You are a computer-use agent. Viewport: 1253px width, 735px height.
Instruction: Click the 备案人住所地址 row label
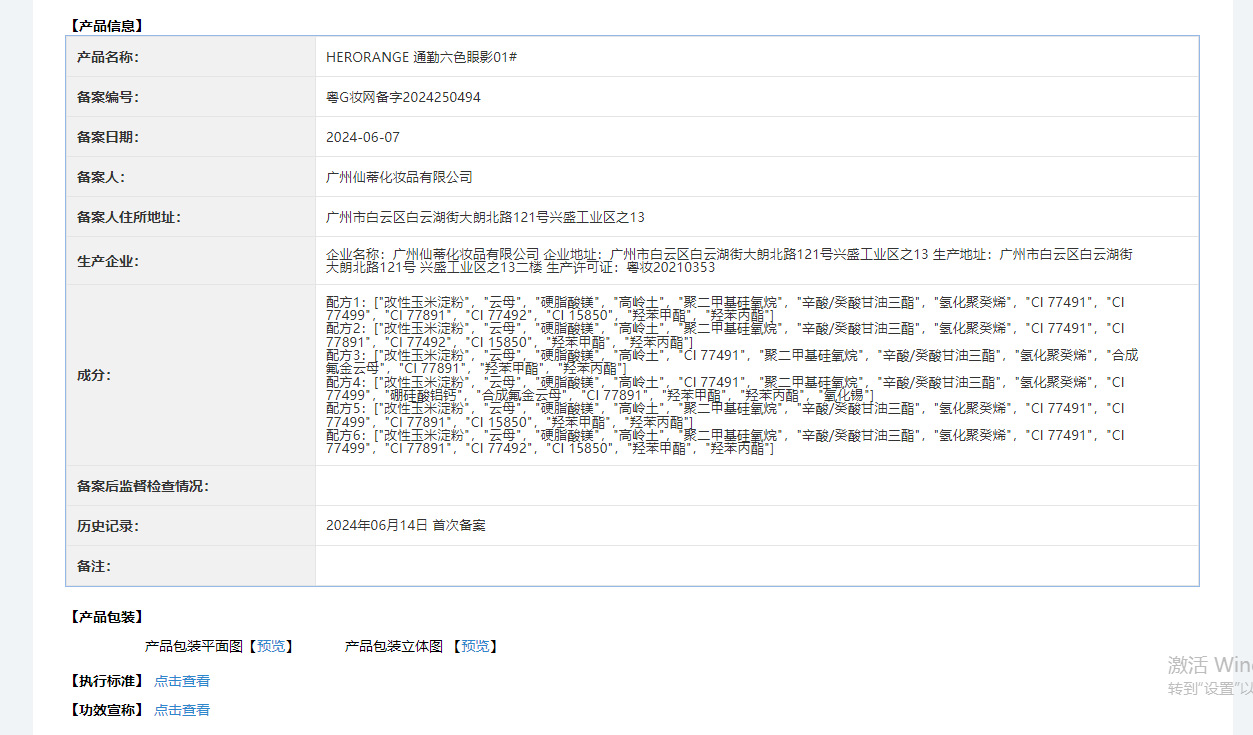(x=129, y=217)
